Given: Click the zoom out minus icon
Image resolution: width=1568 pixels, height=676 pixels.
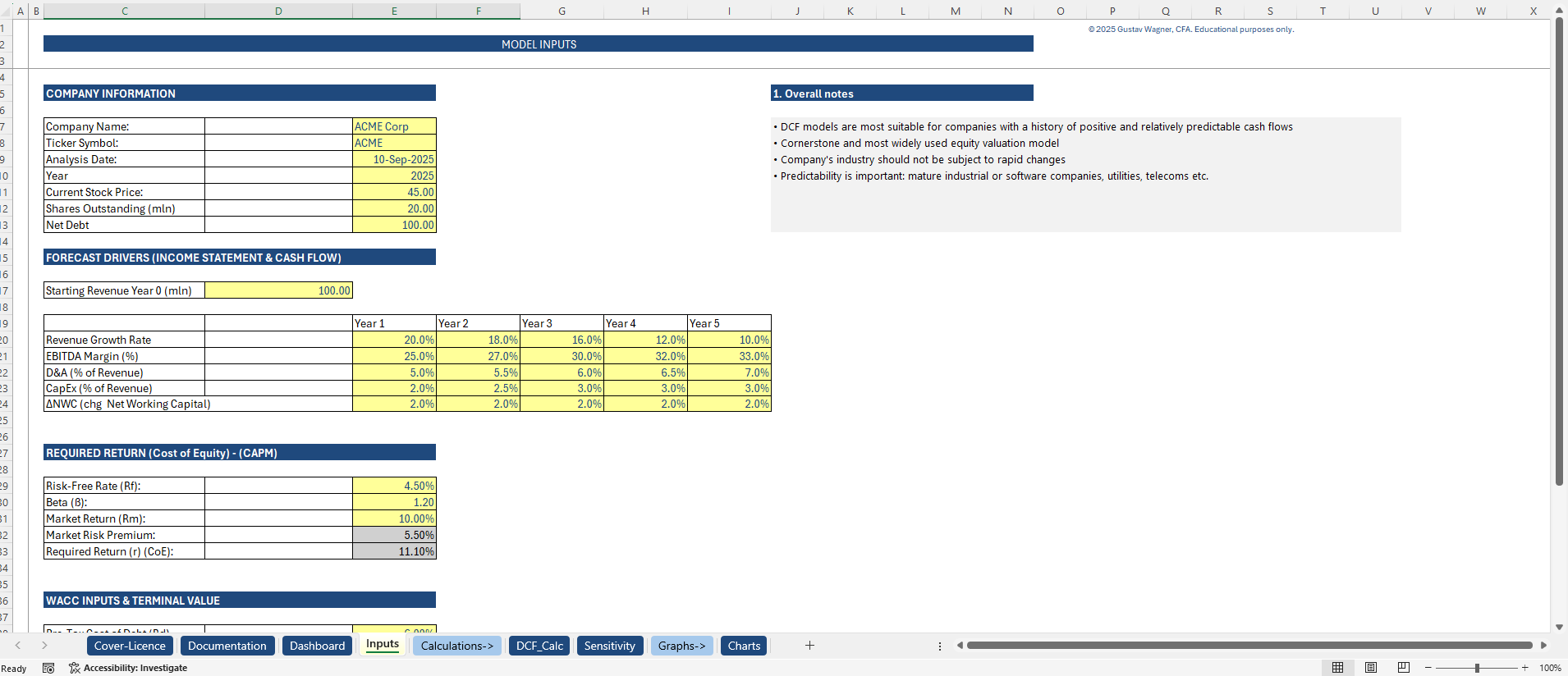Looking at the screenshot, I should pos(1428,668).
